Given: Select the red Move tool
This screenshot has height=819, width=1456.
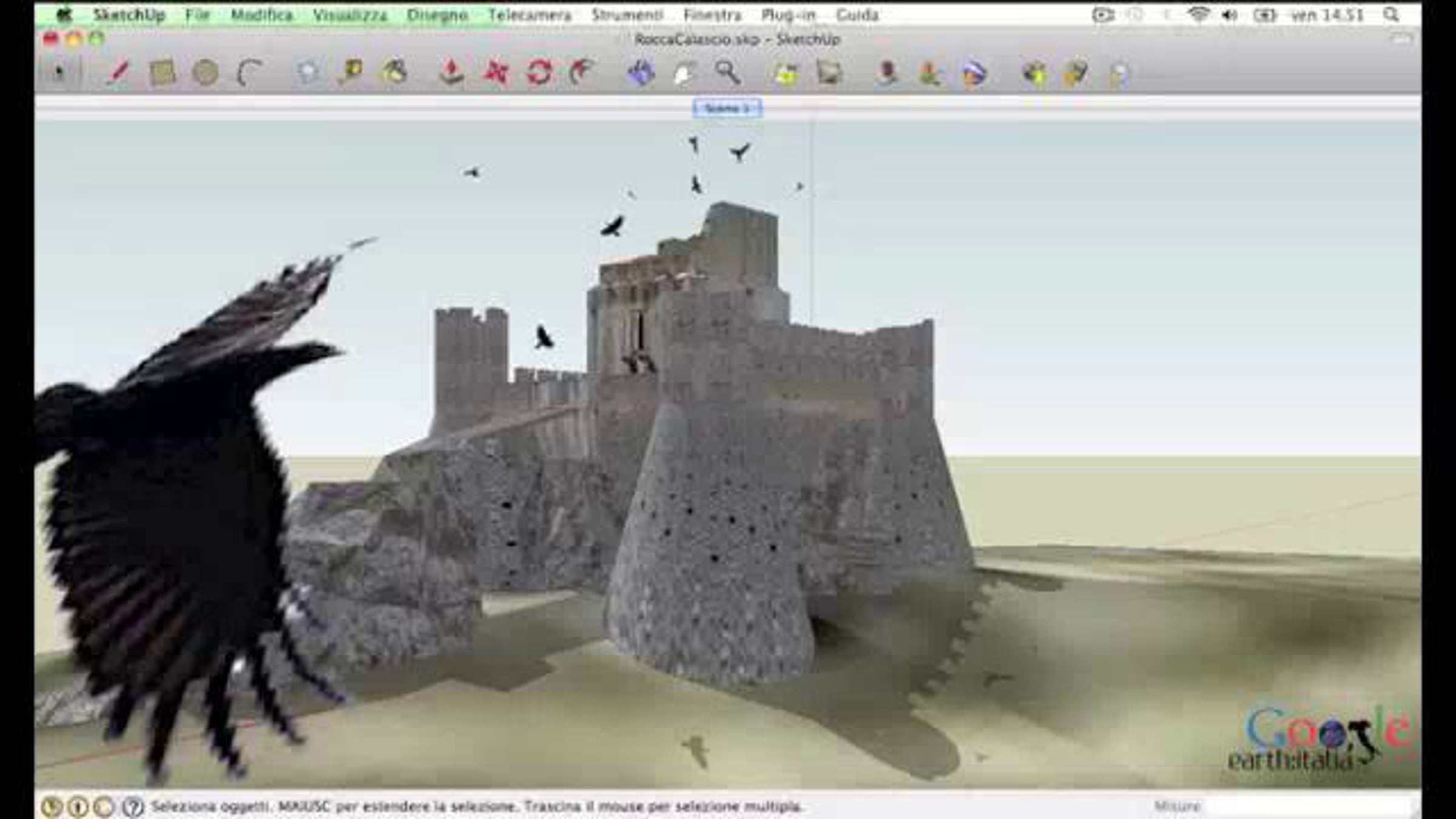Looking at the screenshot, I should coord(495,73).
